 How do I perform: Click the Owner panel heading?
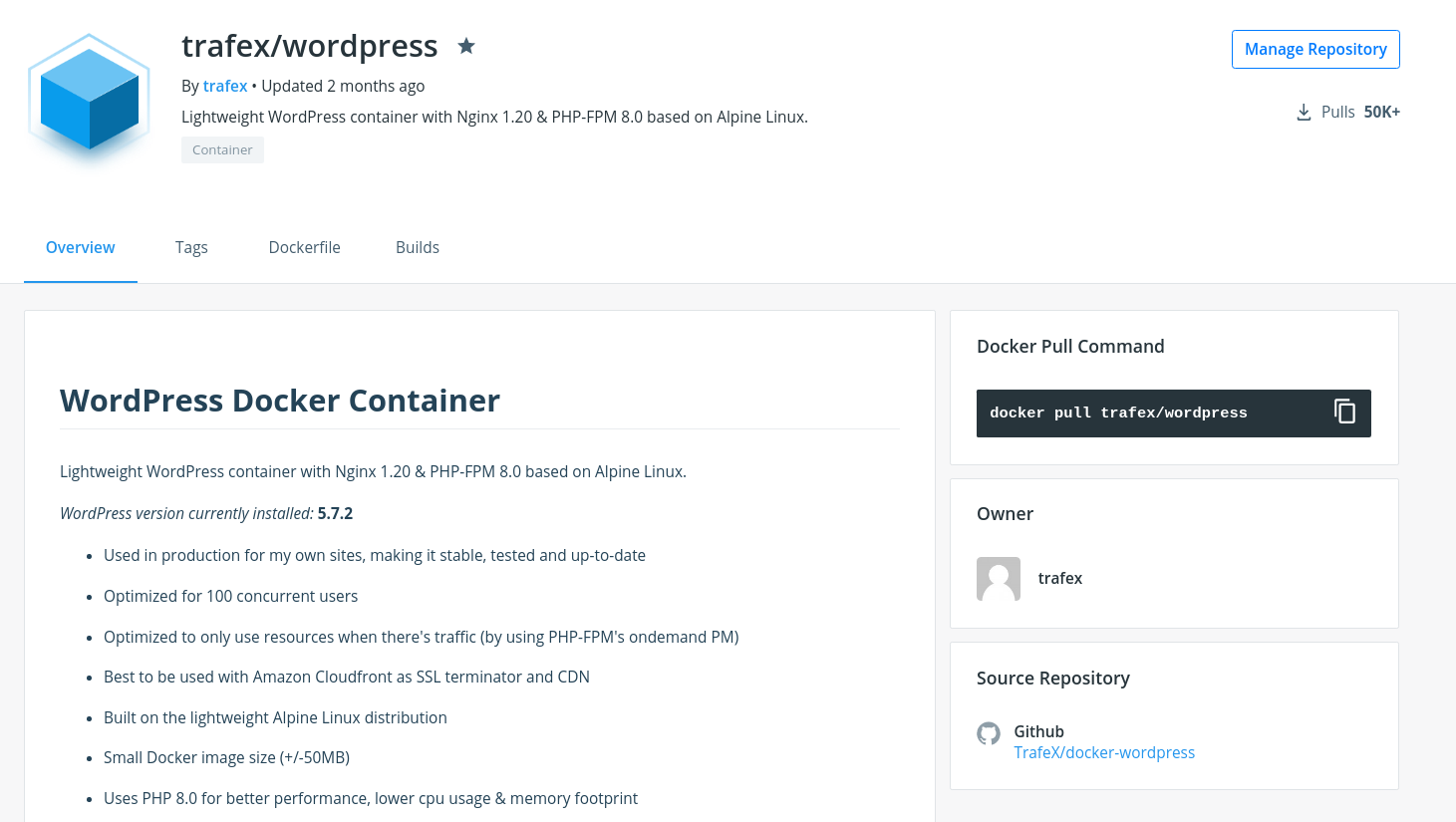[1005, 513]
